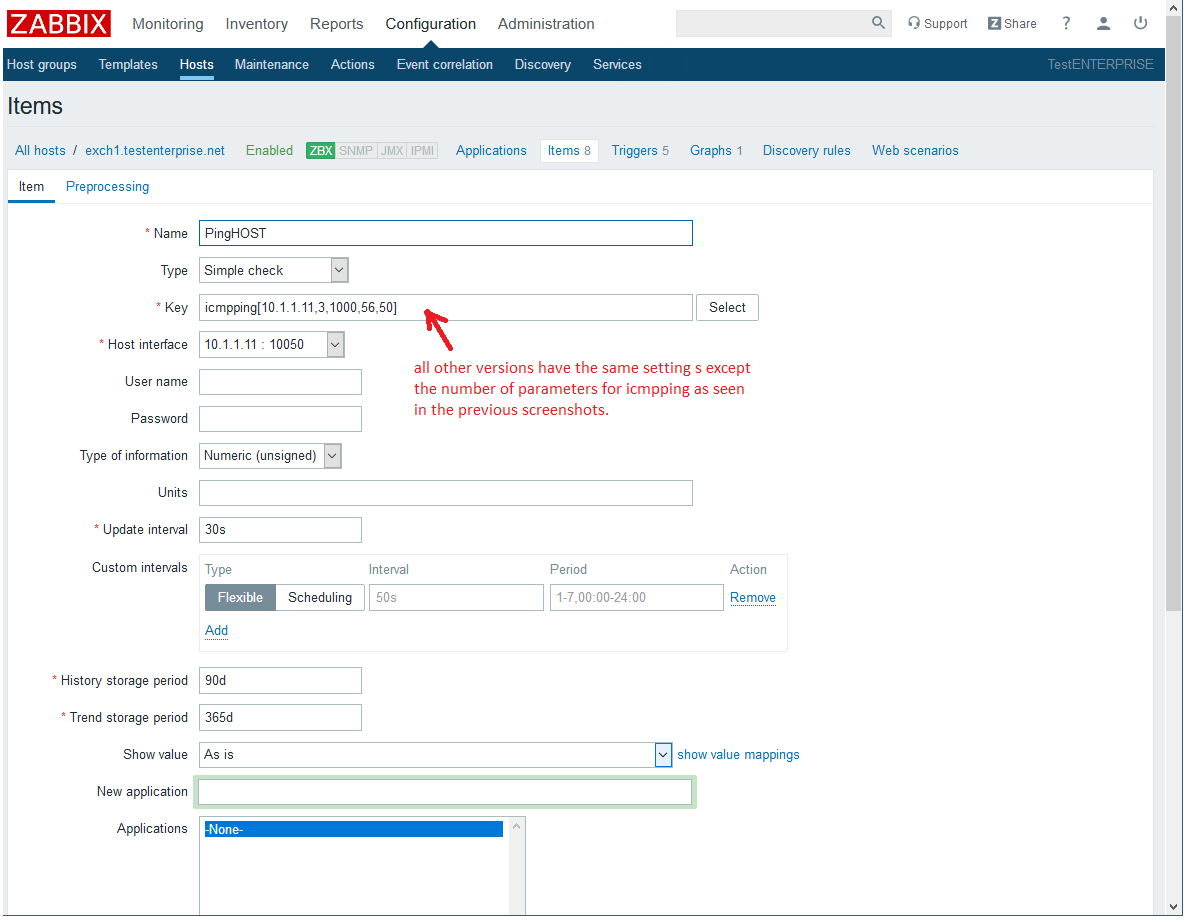Go to Templates submenu
The image size is (1188, 922).
click(x=128, y=64)
